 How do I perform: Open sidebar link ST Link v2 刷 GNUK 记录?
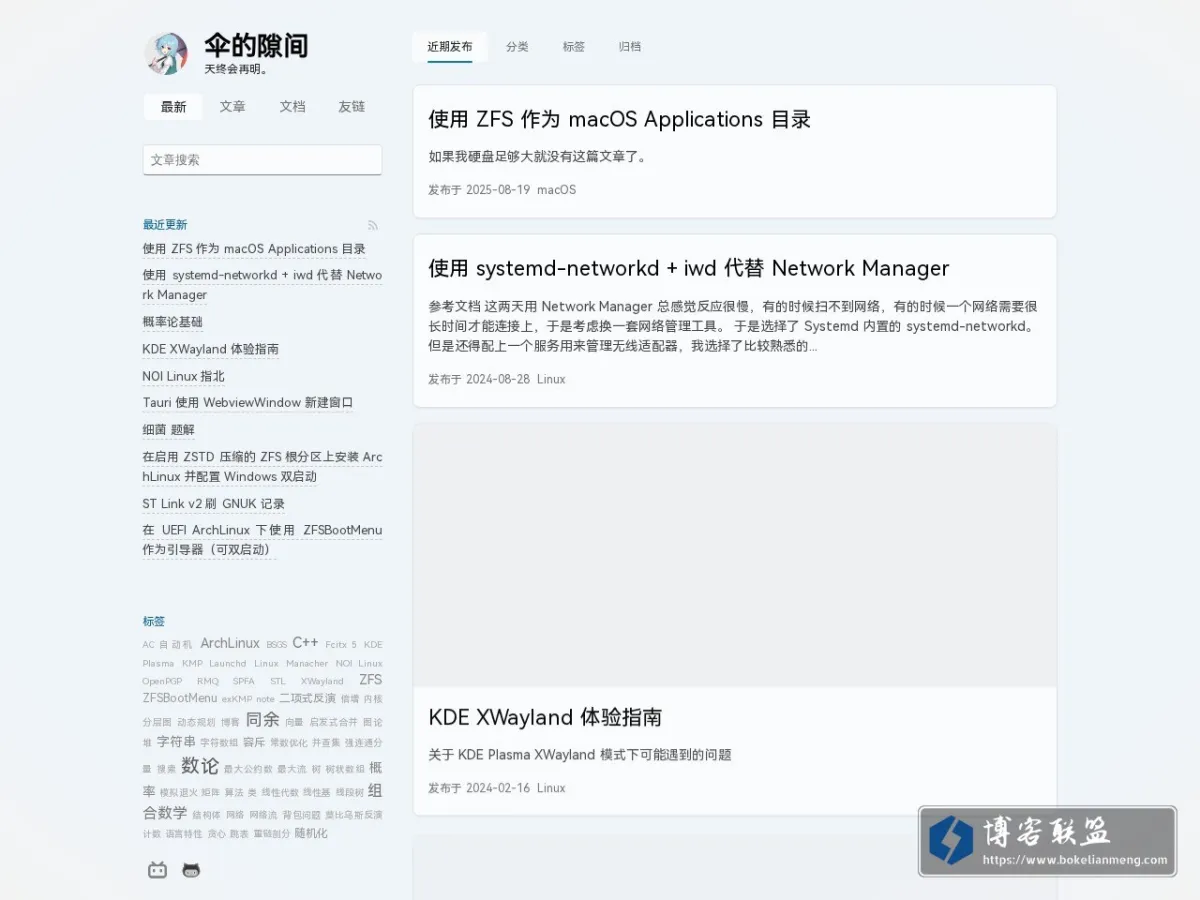(x=214, y=504)
